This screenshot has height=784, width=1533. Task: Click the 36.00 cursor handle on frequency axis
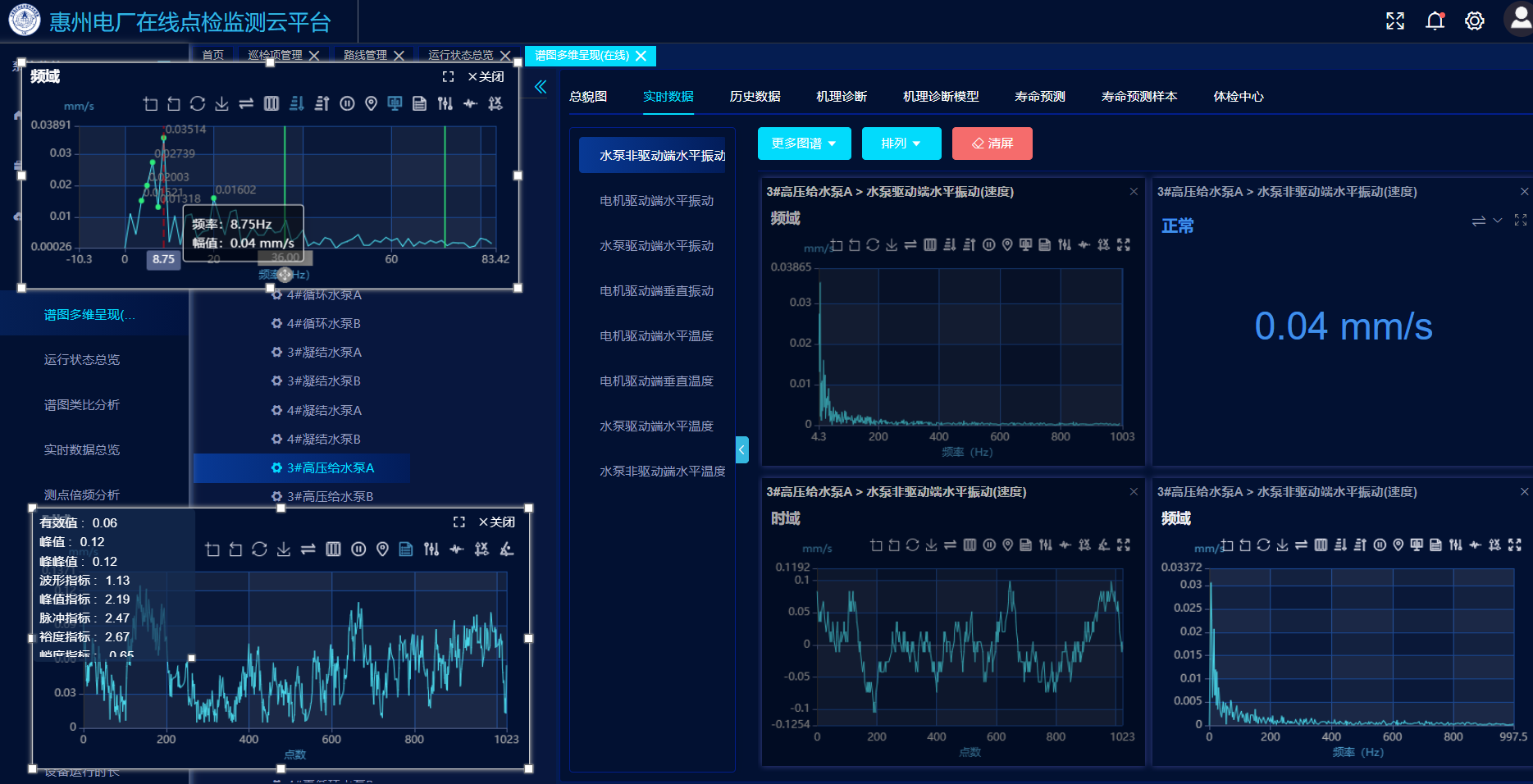click(285, 258)
